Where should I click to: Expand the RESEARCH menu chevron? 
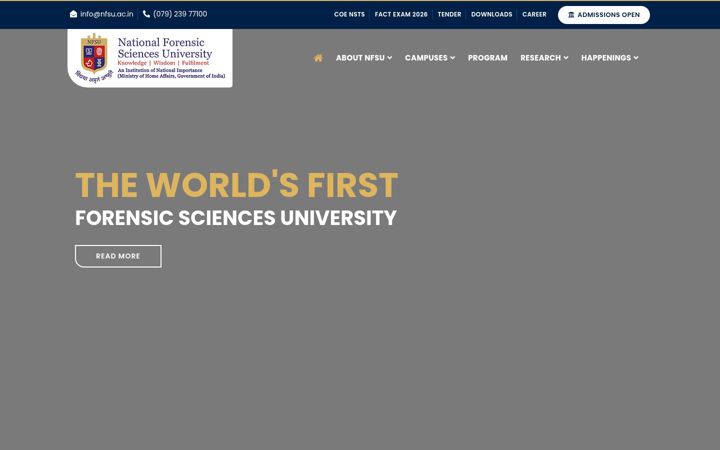566,58
